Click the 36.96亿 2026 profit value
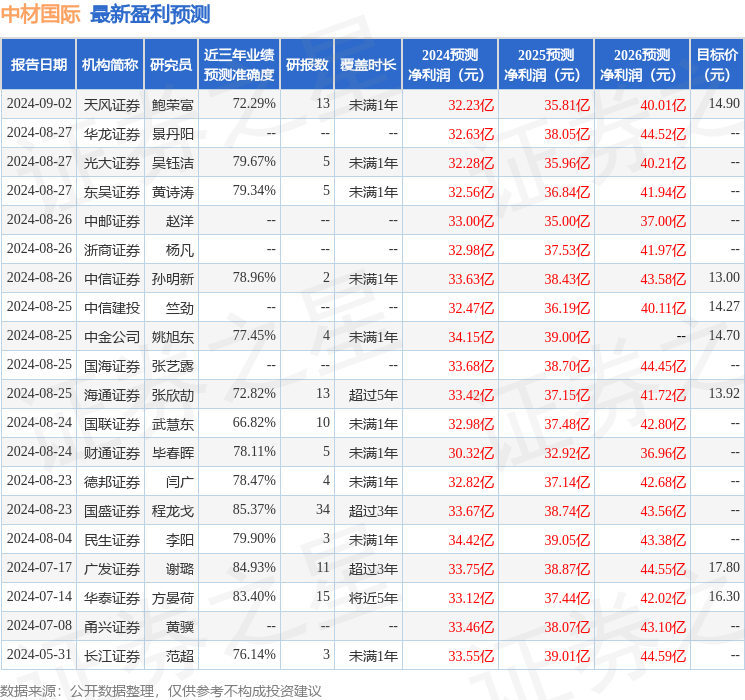The width and height of the screenshot is (745, 700). pyautogui.click(x=663, y=453)
